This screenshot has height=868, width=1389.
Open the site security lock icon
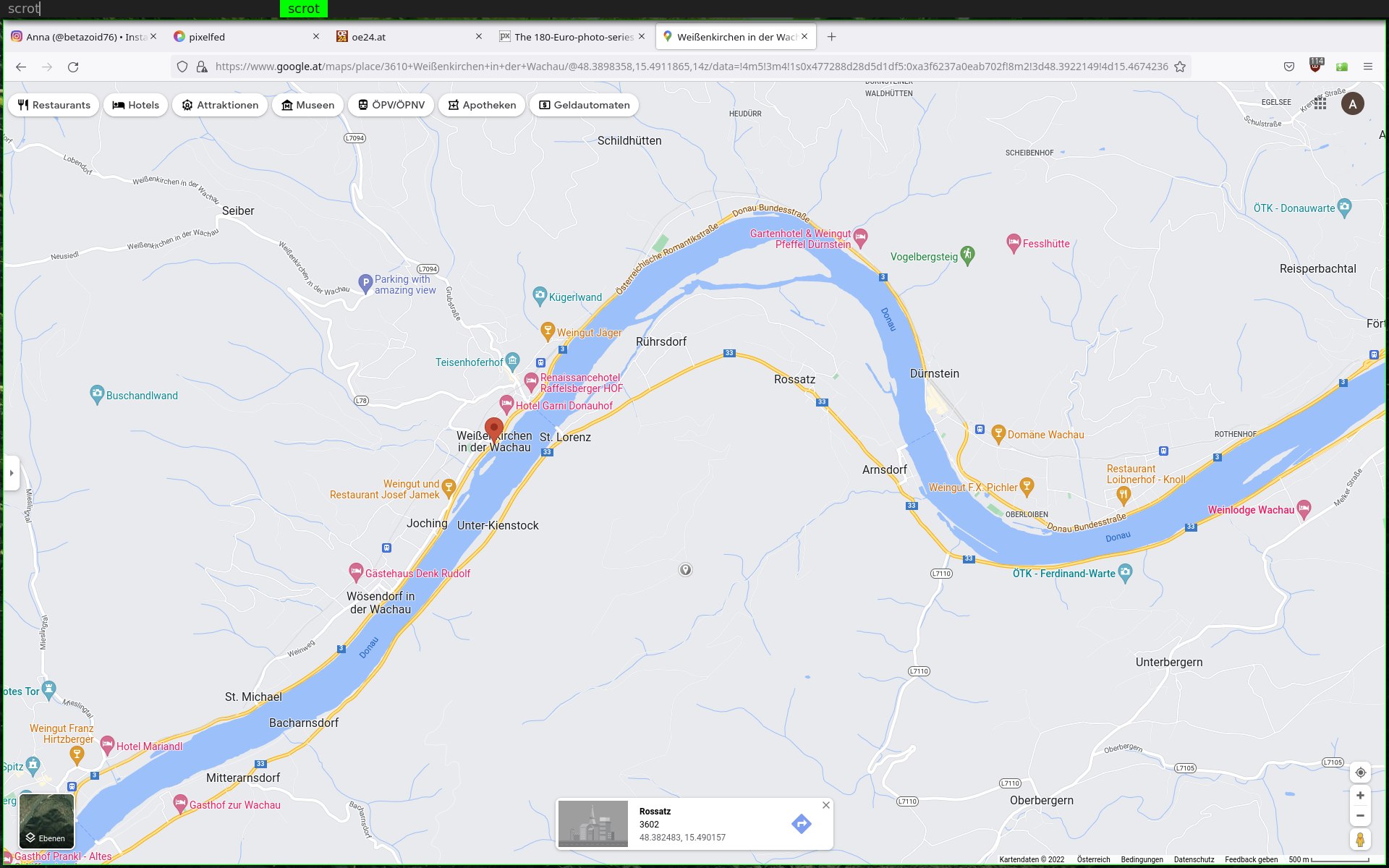click(x=202, y=67)
